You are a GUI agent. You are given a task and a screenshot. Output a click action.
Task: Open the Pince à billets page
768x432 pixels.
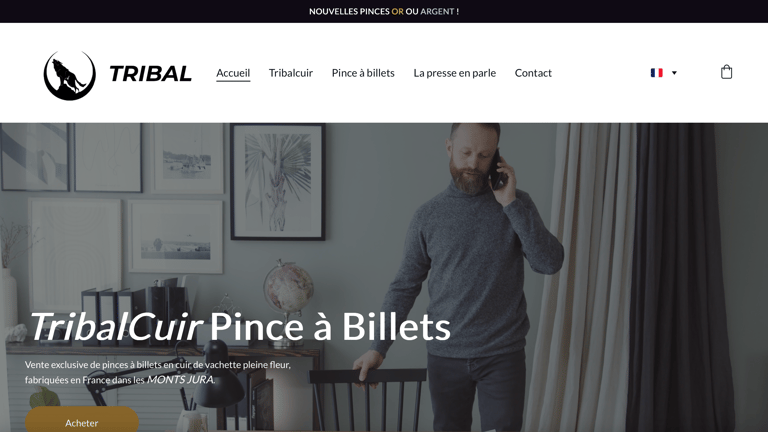[x=363, y=72]
